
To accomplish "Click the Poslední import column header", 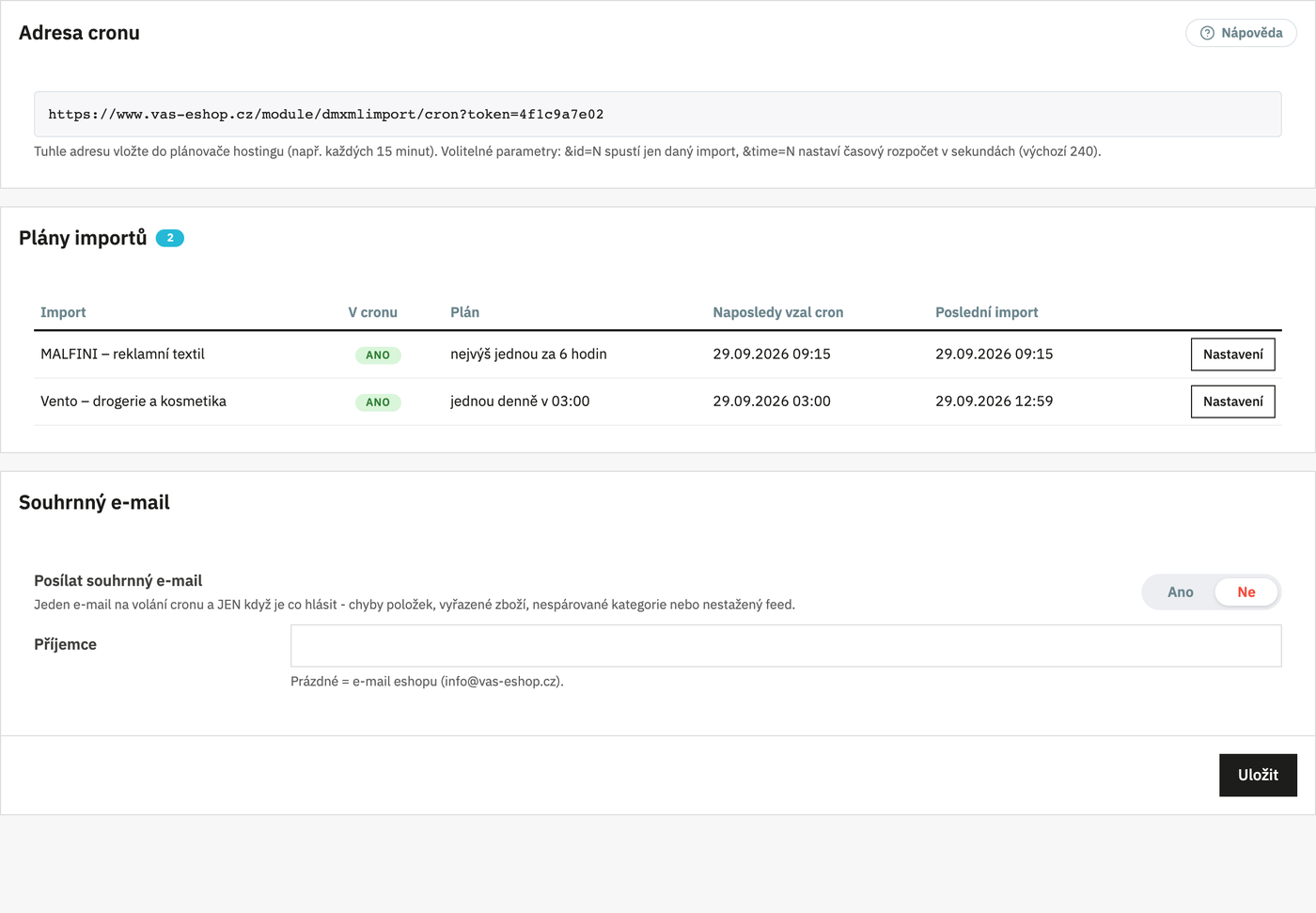I will pos(986,312).
